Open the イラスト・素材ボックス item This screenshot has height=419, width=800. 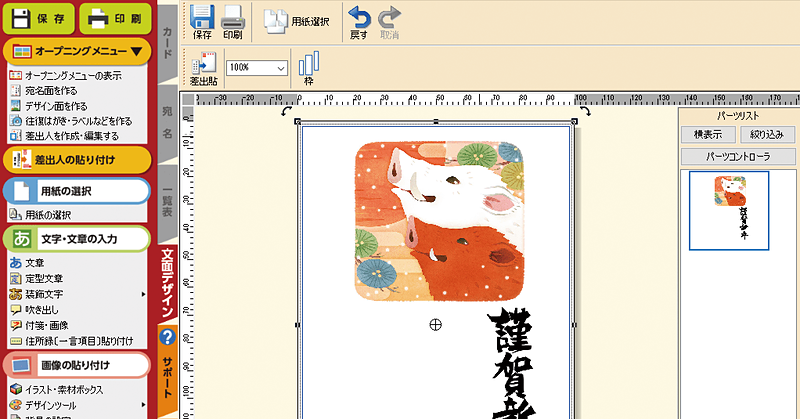[57, 389]
